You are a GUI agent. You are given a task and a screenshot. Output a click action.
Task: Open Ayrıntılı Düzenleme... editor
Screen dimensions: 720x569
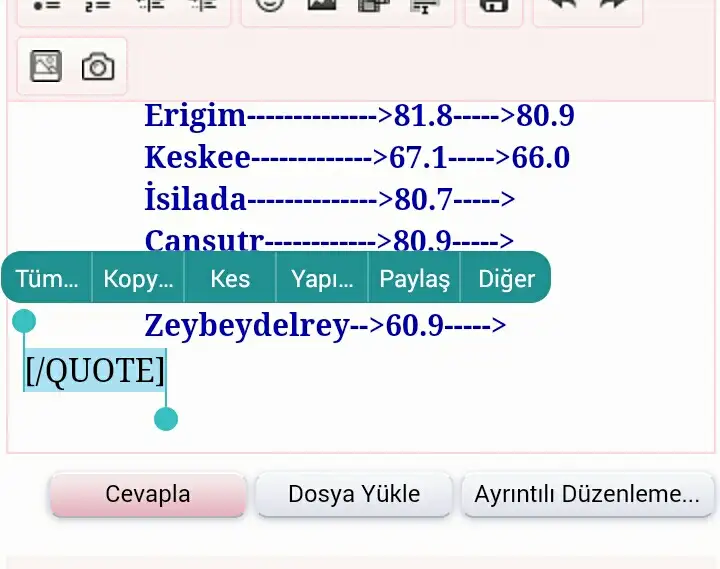click(x=587, y=494)
